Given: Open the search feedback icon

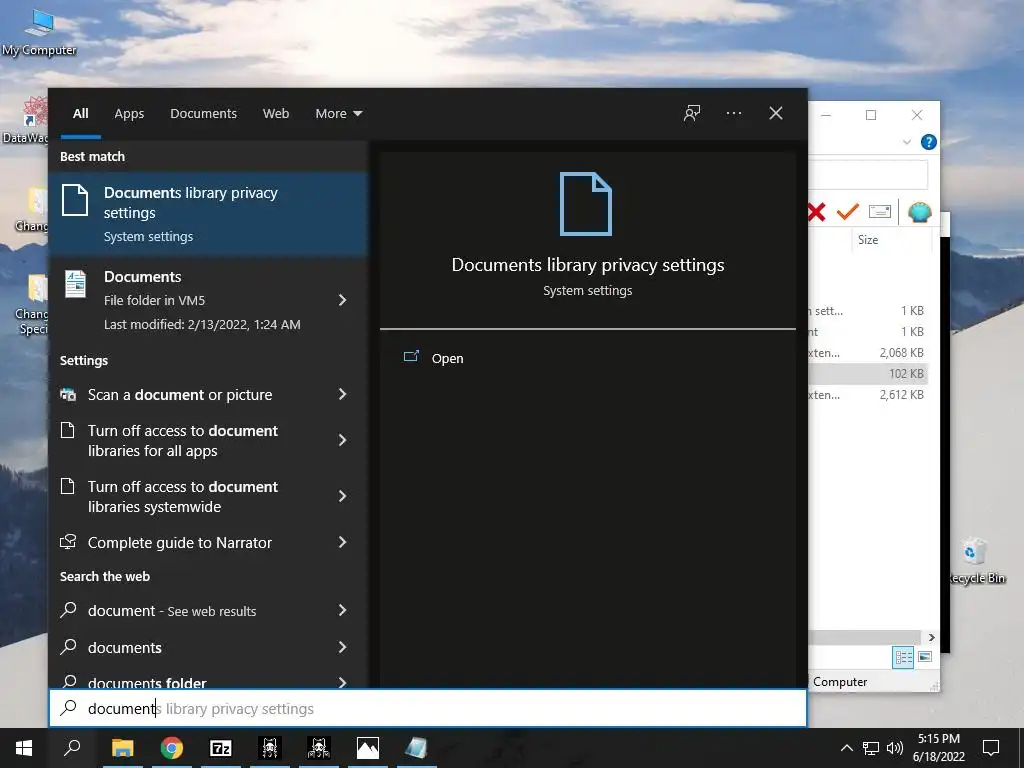Looking at the screenshot, I should pyautogui.click(x=692, y=114).
